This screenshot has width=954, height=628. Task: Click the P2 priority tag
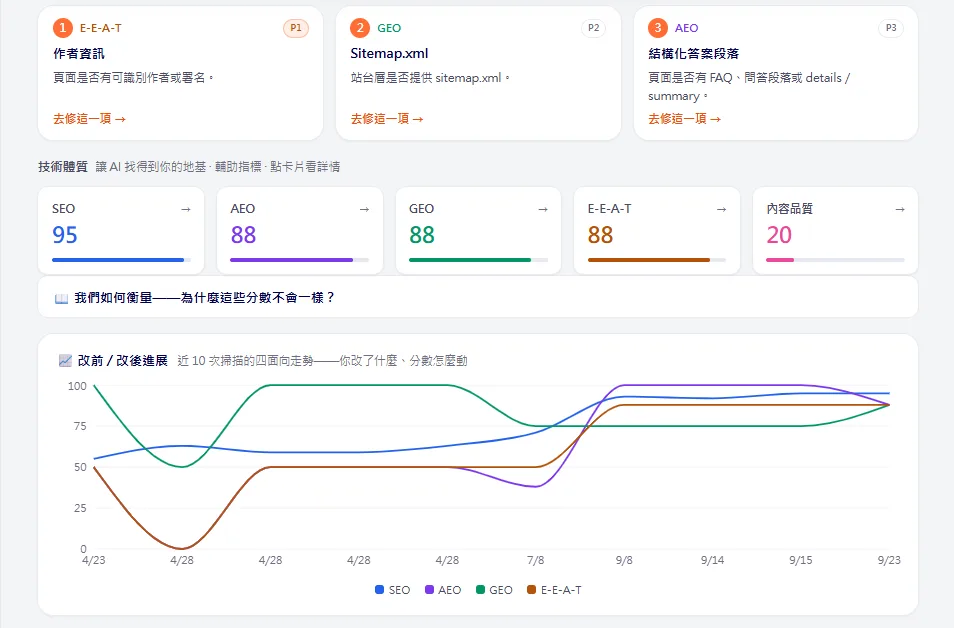tap(593, 28)
